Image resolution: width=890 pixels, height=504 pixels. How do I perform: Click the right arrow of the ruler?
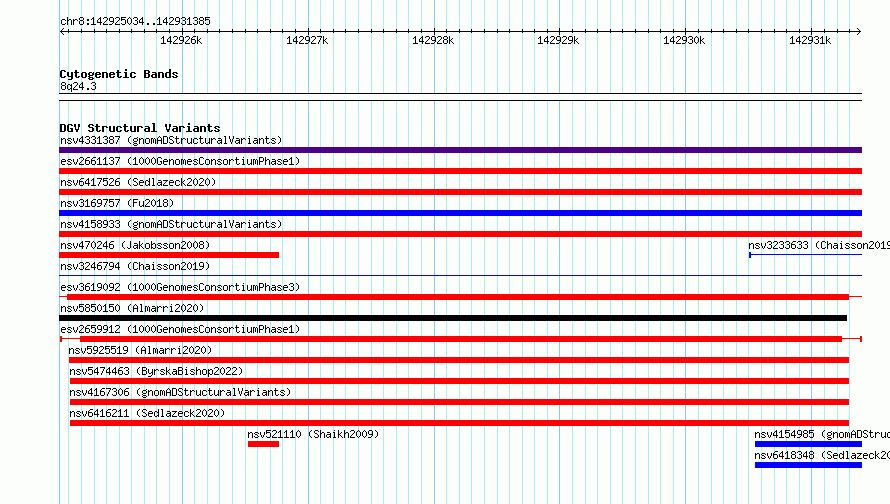pos(858,32)
